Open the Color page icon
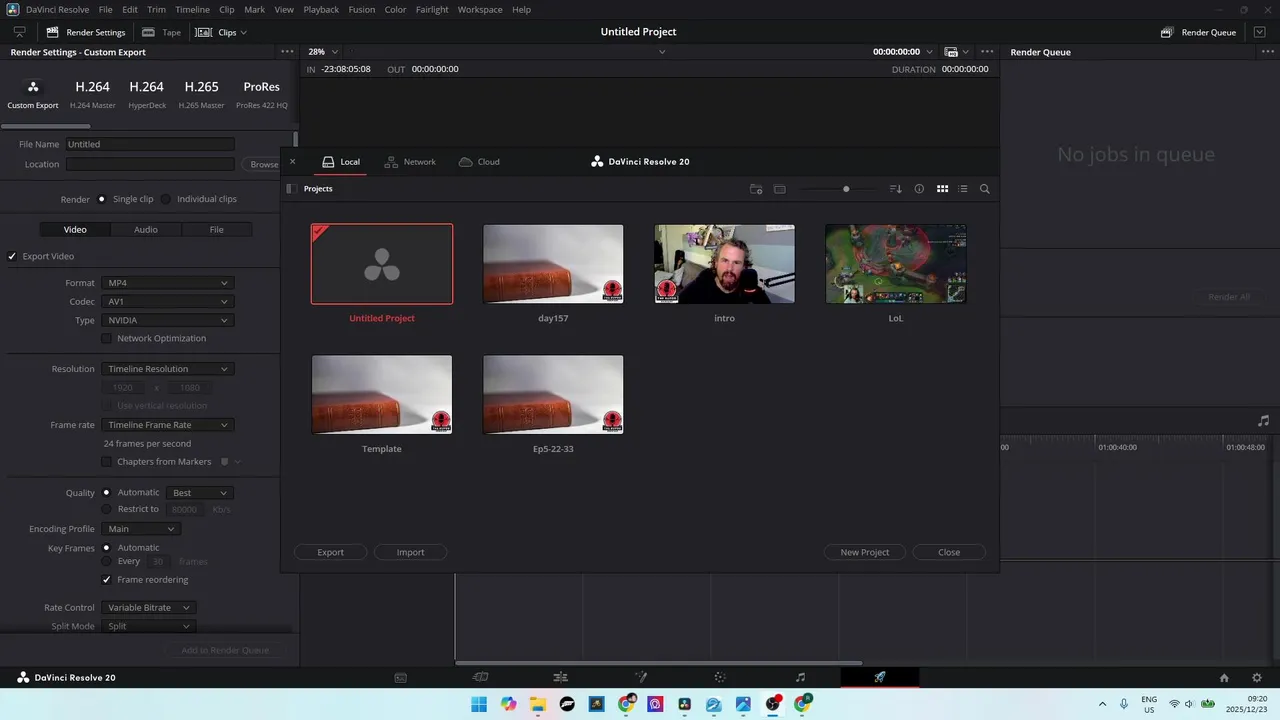 [720, 677]
